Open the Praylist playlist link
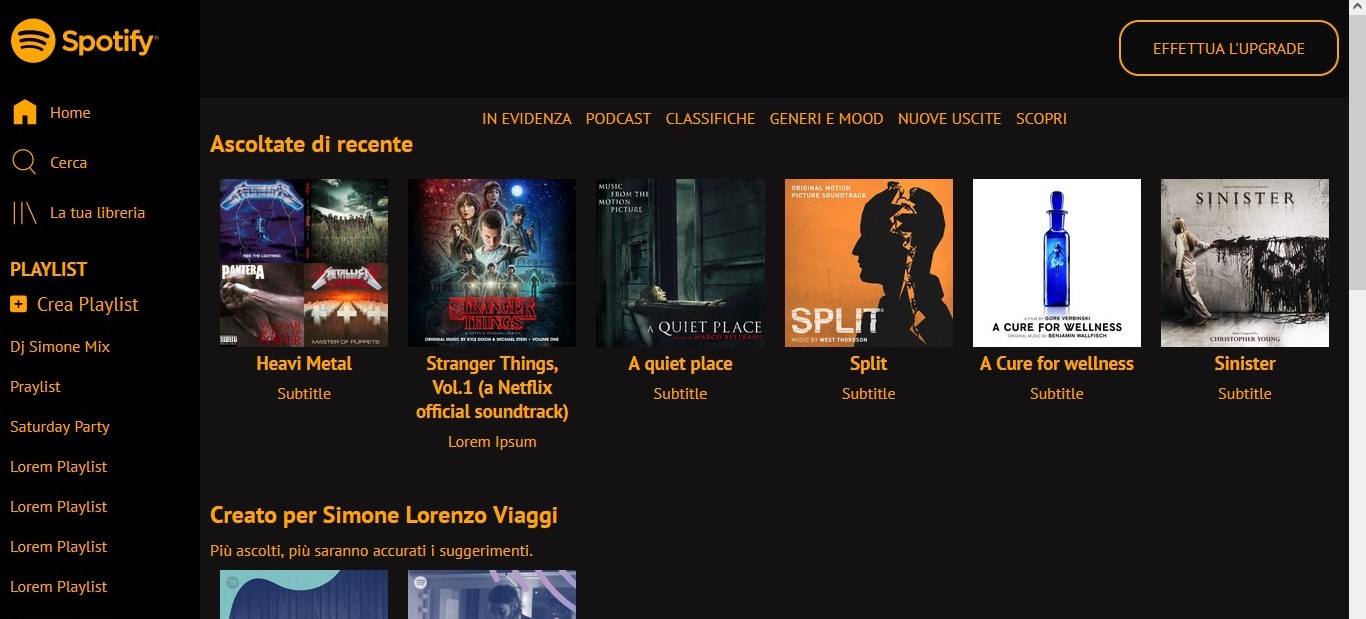This screenshot has width=1366, height=619. (35, 386)
